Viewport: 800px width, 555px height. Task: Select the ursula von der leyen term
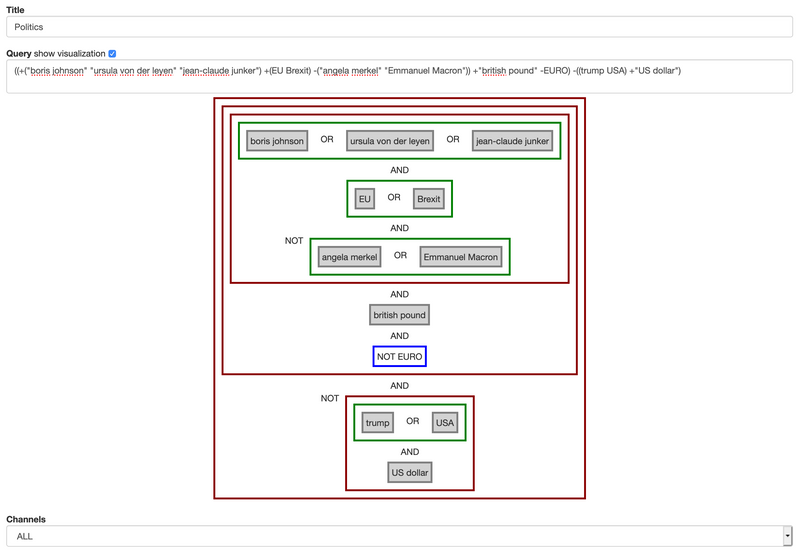[x=390, y=141]
